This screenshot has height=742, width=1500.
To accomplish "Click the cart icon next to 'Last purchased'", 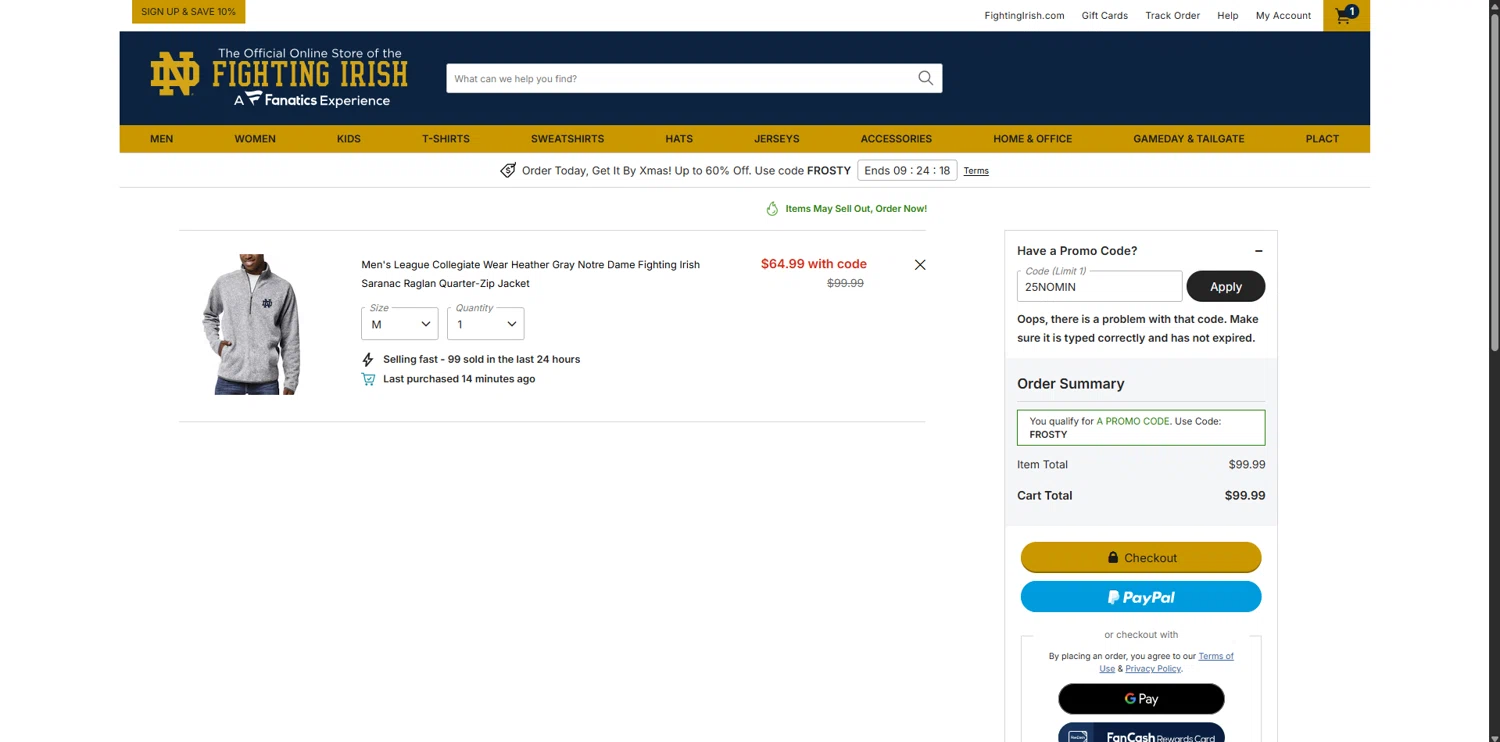I will tap(368, 379).
